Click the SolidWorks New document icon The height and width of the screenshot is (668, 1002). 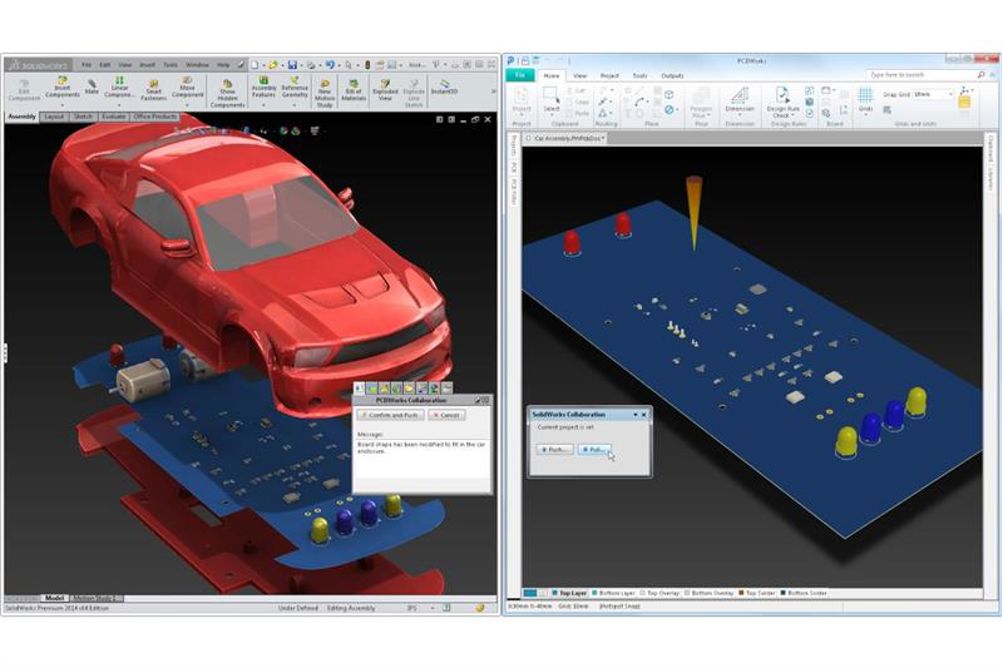[x=254, y=65]
